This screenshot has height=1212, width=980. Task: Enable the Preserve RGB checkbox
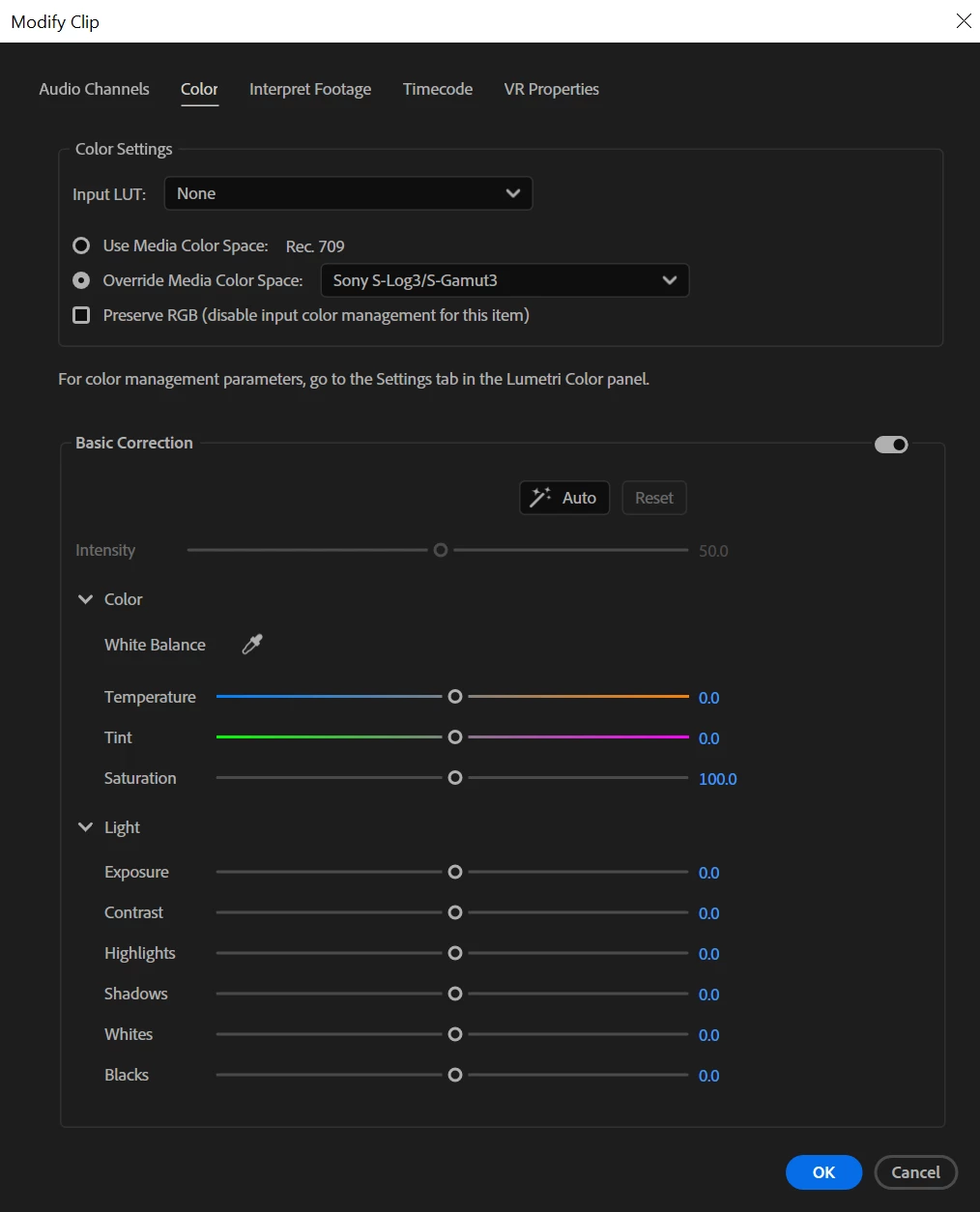coord(82,315)
